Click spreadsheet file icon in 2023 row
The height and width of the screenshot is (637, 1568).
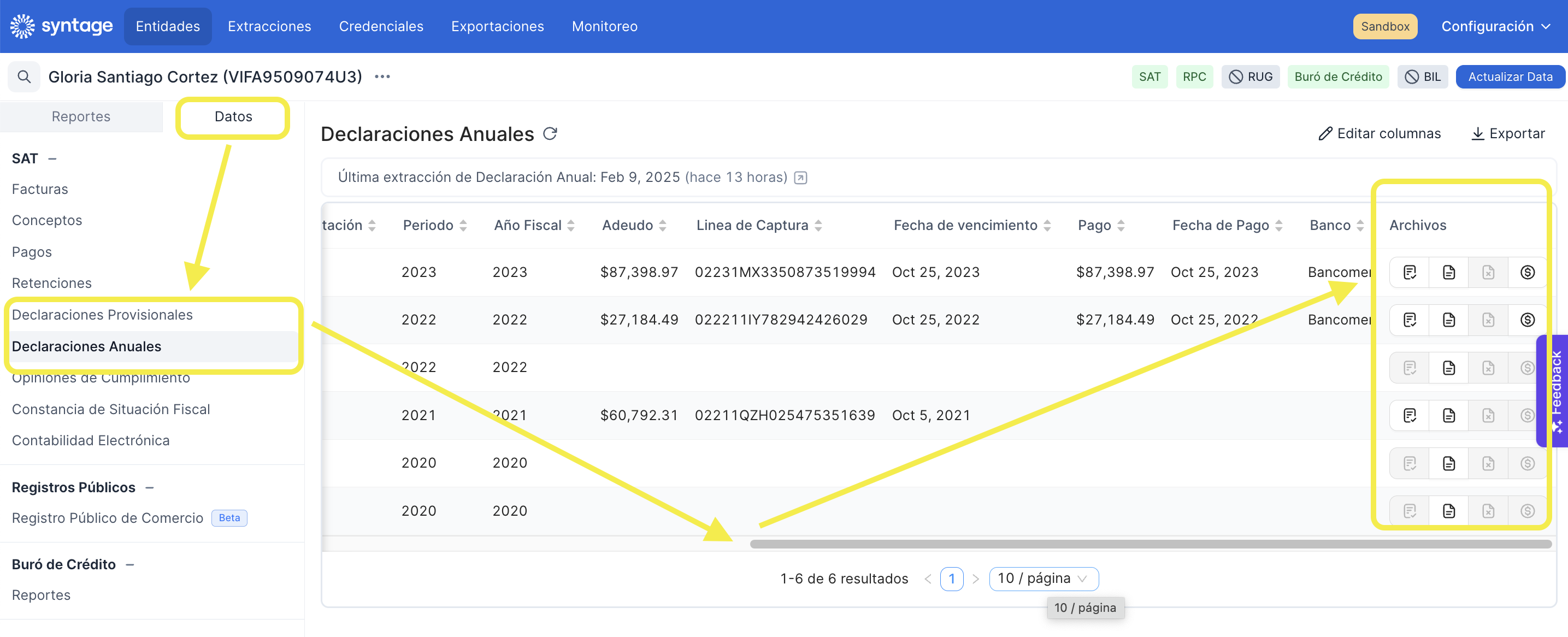(x=1488, y=272)
